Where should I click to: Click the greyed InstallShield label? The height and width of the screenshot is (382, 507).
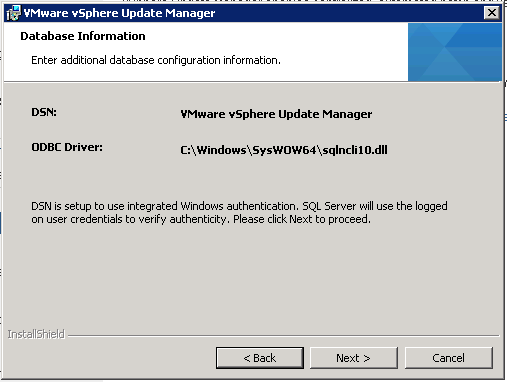(36, 334)
